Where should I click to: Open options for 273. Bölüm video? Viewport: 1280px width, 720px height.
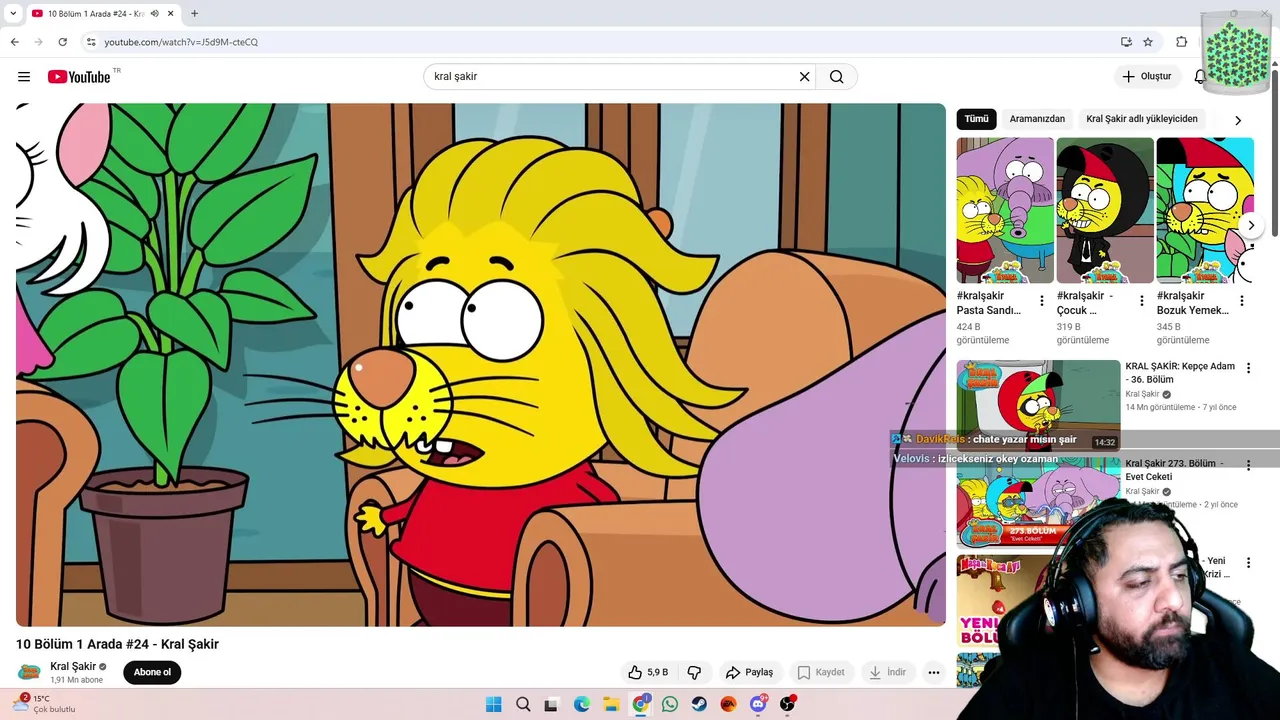1248,465
